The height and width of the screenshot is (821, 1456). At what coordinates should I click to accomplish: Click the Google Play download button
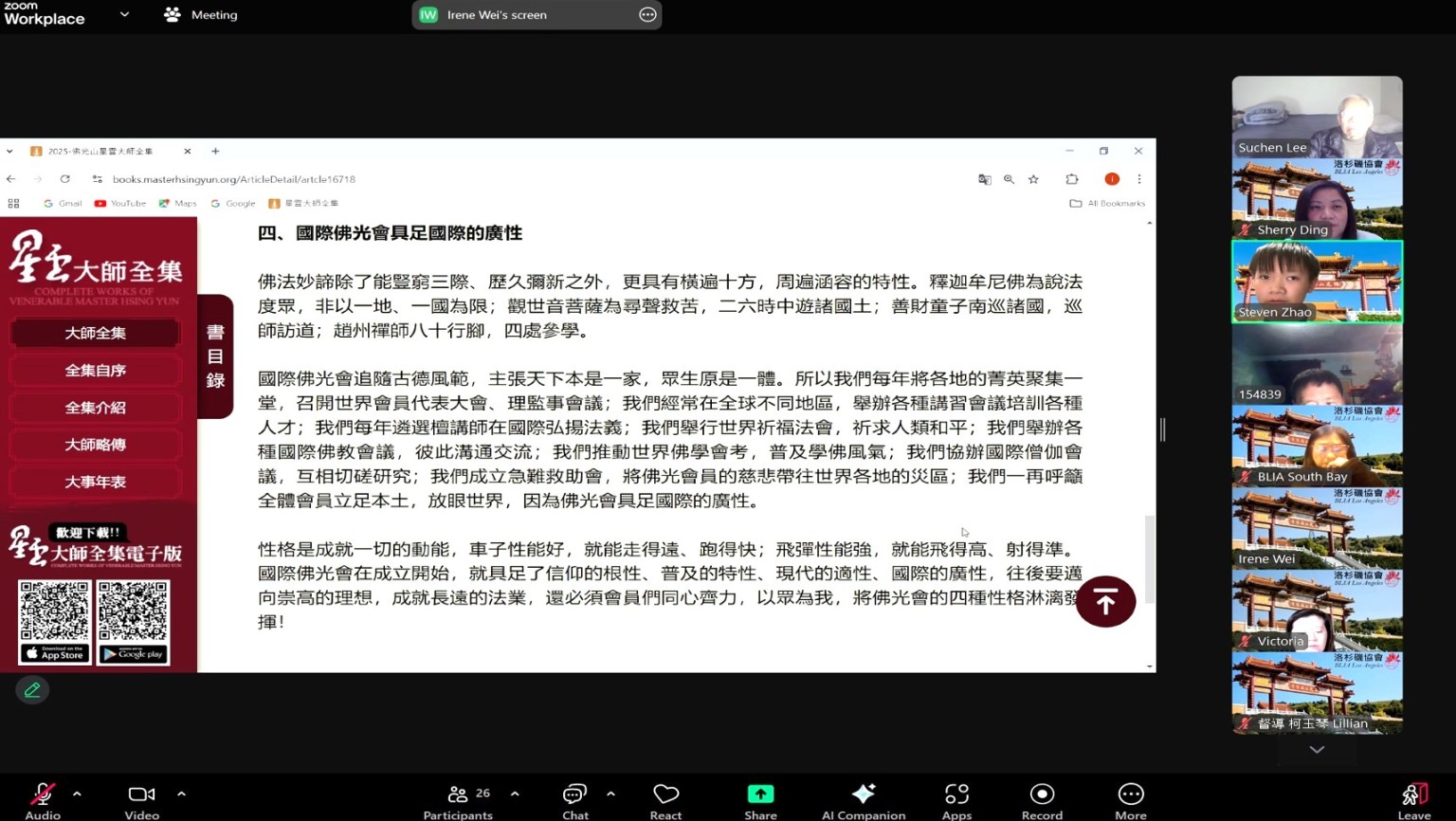coord(134,653)
